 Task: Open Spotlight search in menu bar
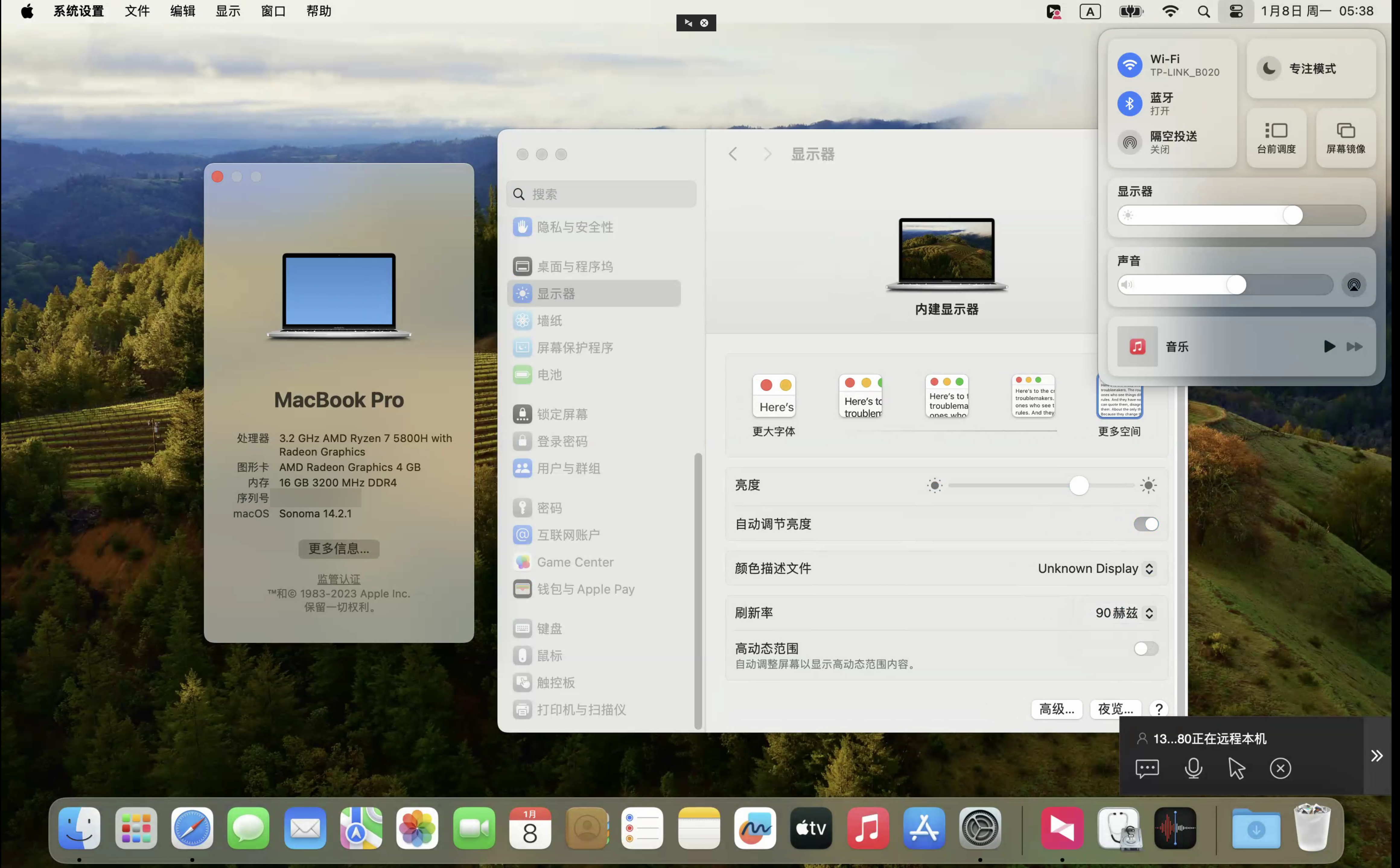pos(1204,11)
